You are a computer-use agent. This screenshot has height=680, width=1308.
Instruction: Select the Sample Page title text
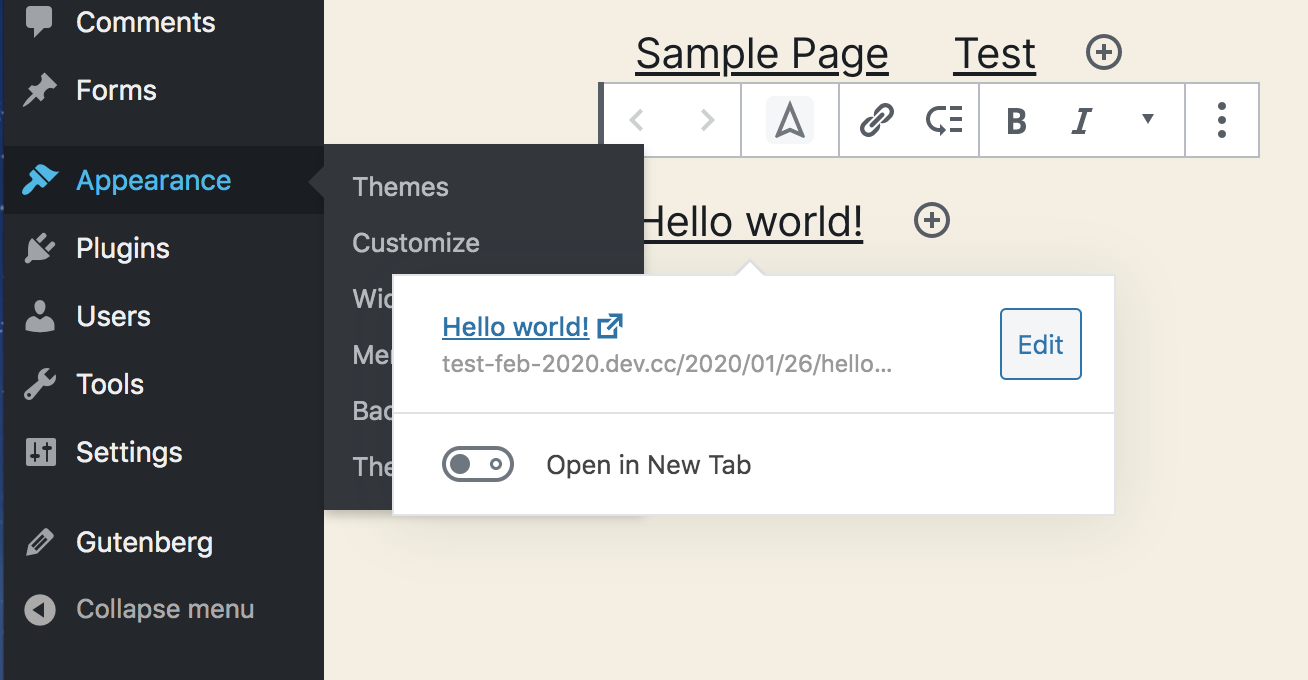[761, 53]
